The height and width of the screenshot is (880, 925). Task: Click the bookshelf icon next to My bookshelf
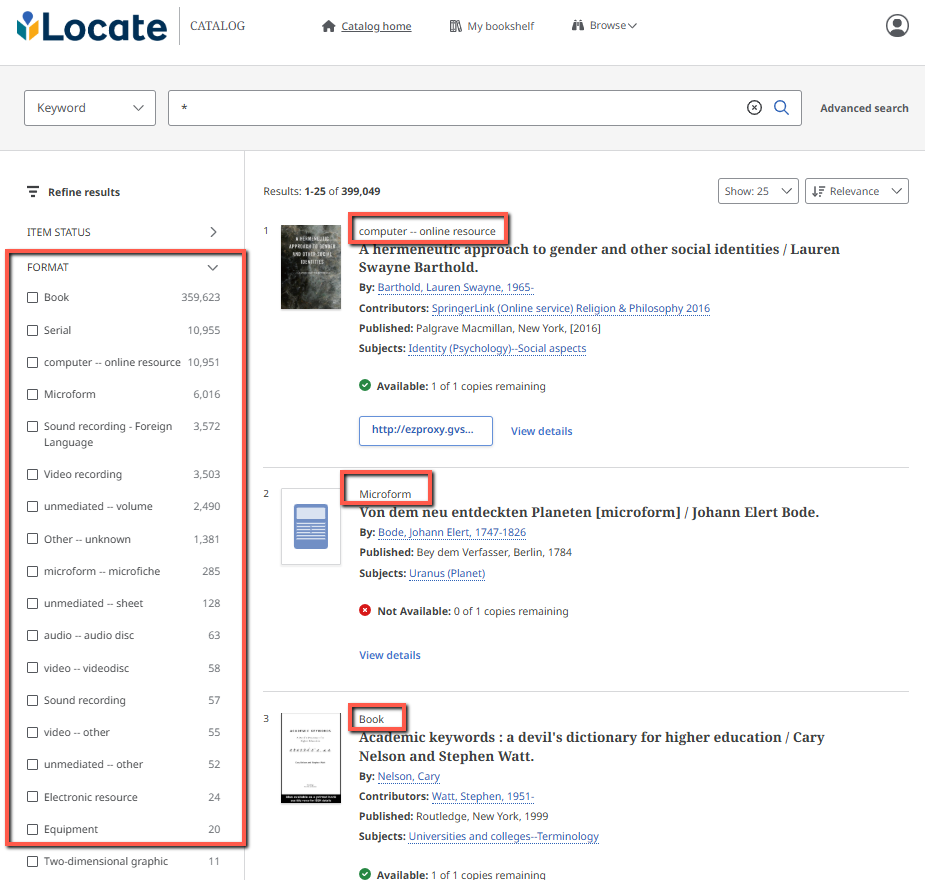point(455,25)
